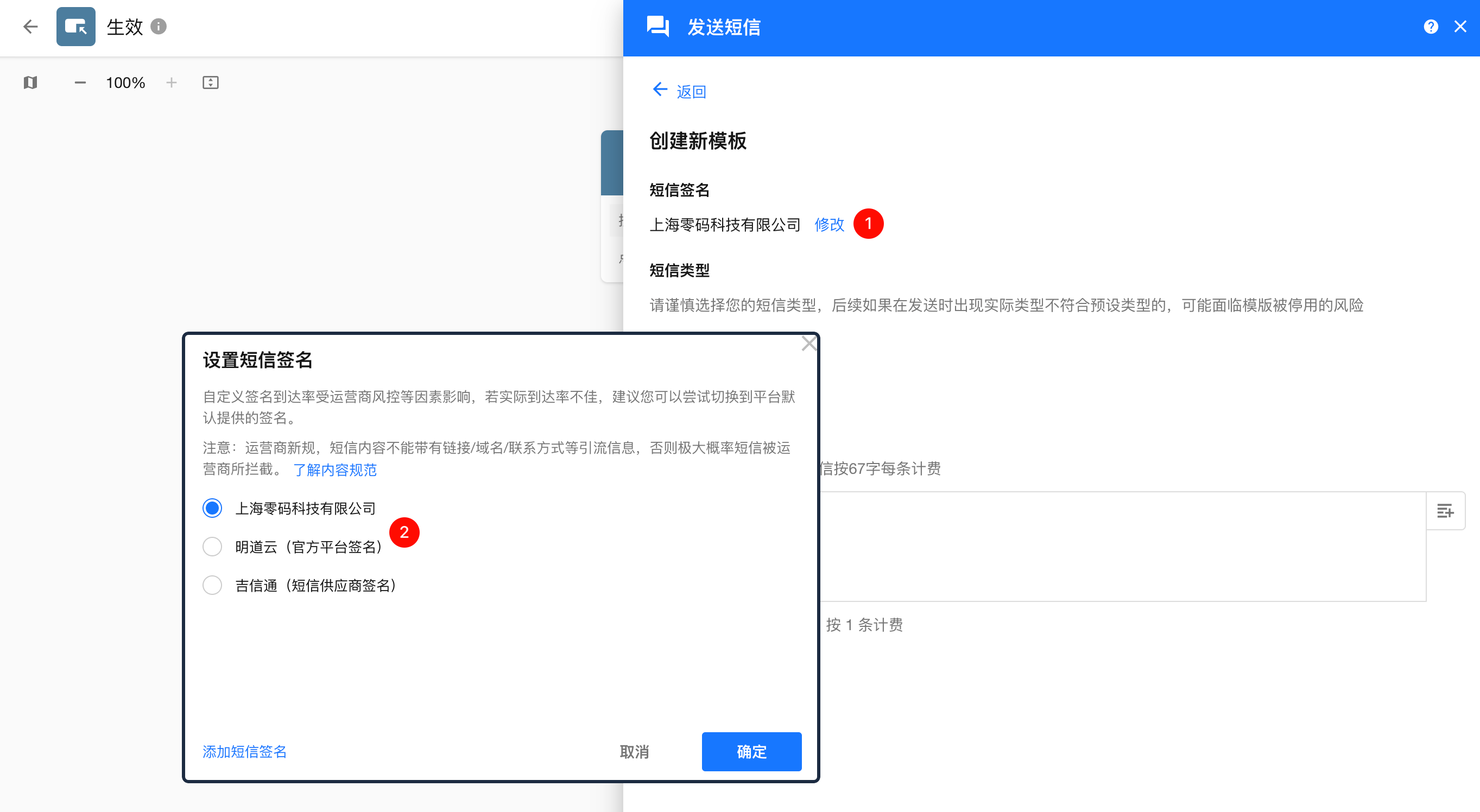1480x812 pixels.
Task: Click inside the SMS content text area
Action: tap(1121, 545)
